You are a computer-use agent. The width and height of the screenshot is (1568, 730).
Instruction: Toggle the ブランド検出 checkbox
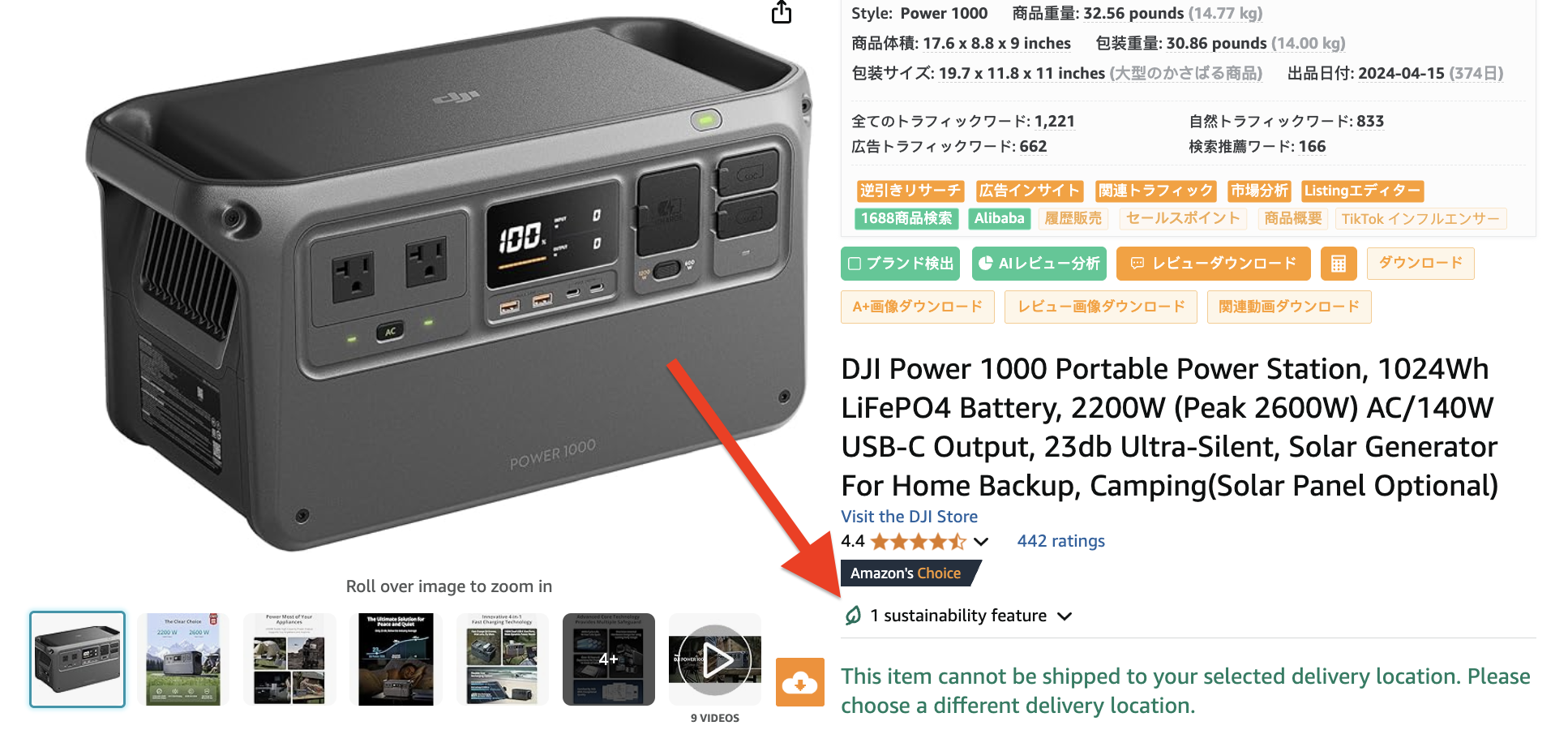(855, 264)
